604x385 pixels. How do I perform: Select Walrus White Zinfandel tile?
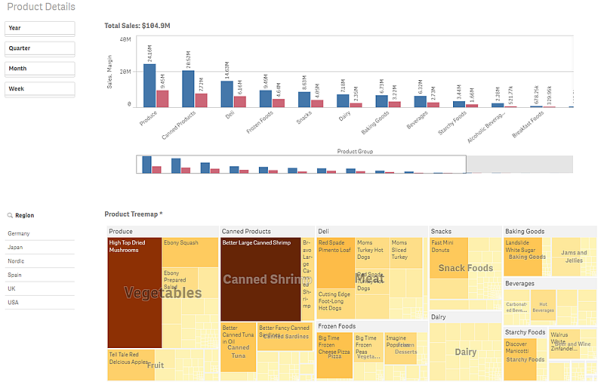pos(564,343)
